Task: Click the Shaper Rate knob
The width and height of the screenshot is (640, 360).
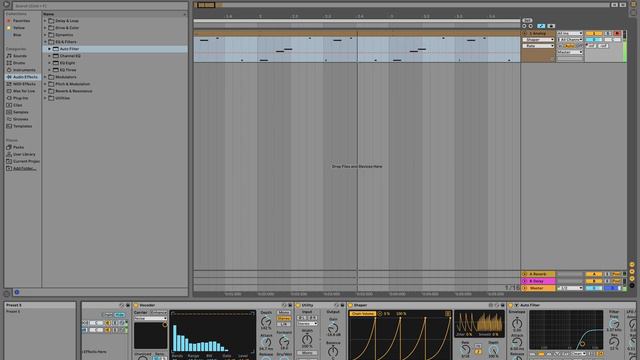Action: click(465, 350)
